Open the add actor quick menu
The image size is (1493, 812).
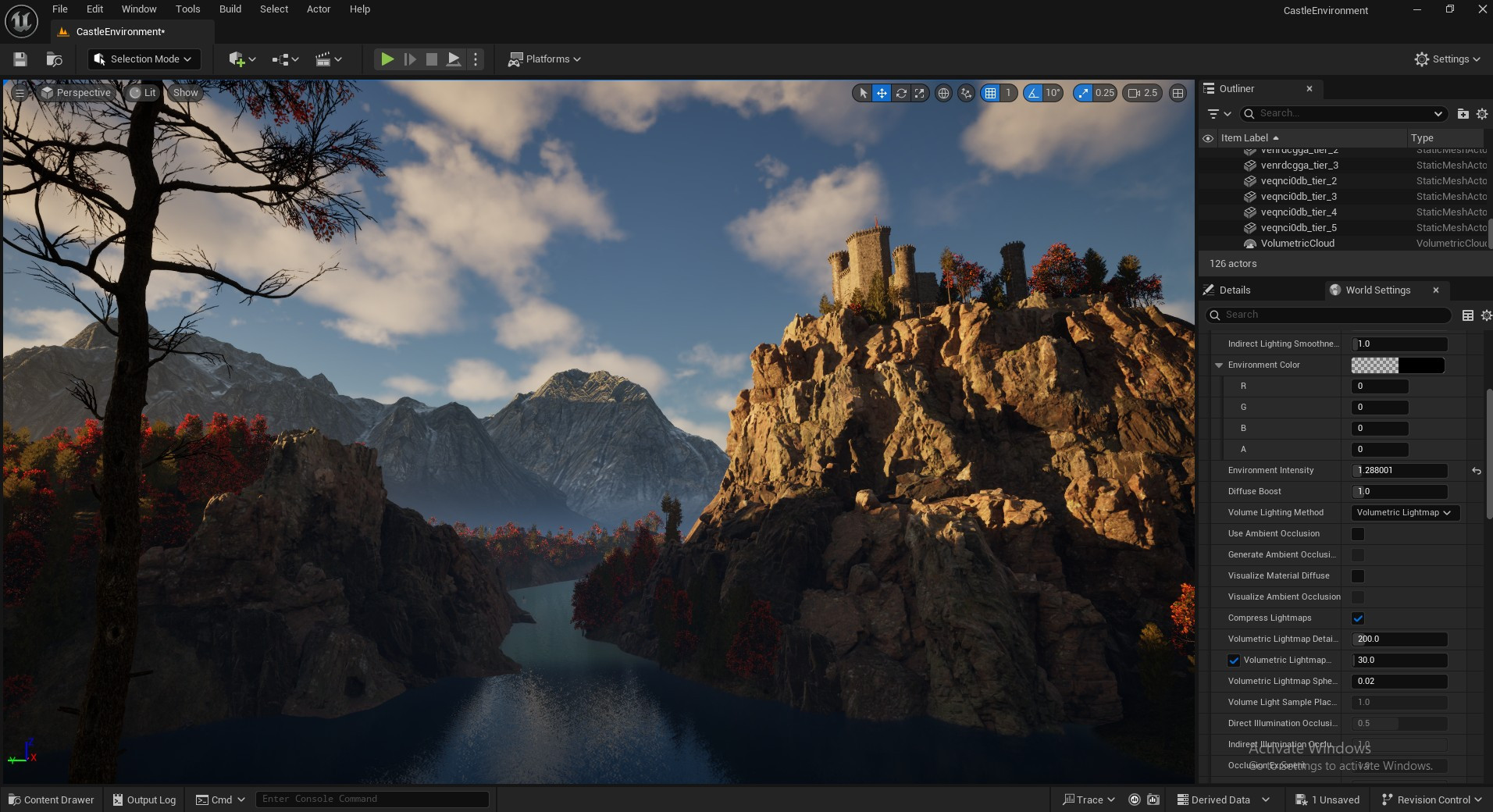pyautogui.click(x=242, y=59)
